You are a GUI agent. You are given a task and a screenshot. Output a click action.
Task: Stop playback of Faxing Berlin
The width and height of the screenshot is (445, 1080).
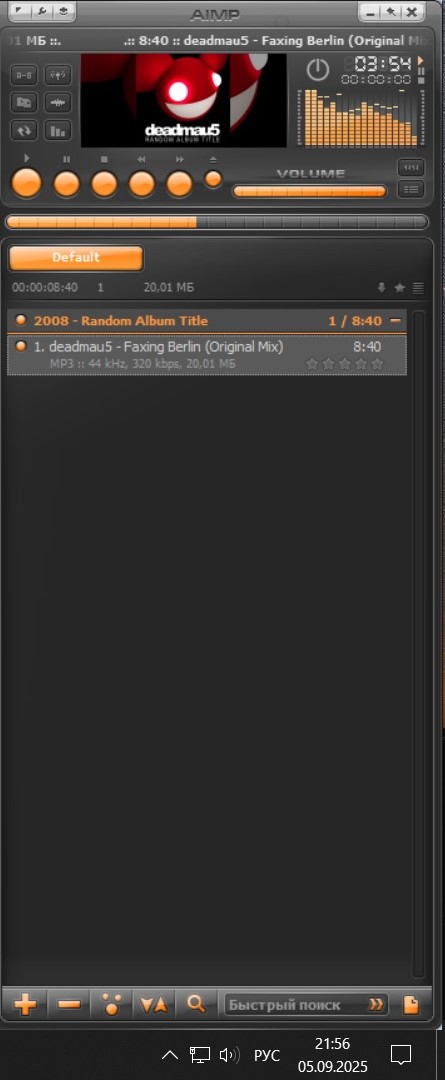(x=105, y=184)
